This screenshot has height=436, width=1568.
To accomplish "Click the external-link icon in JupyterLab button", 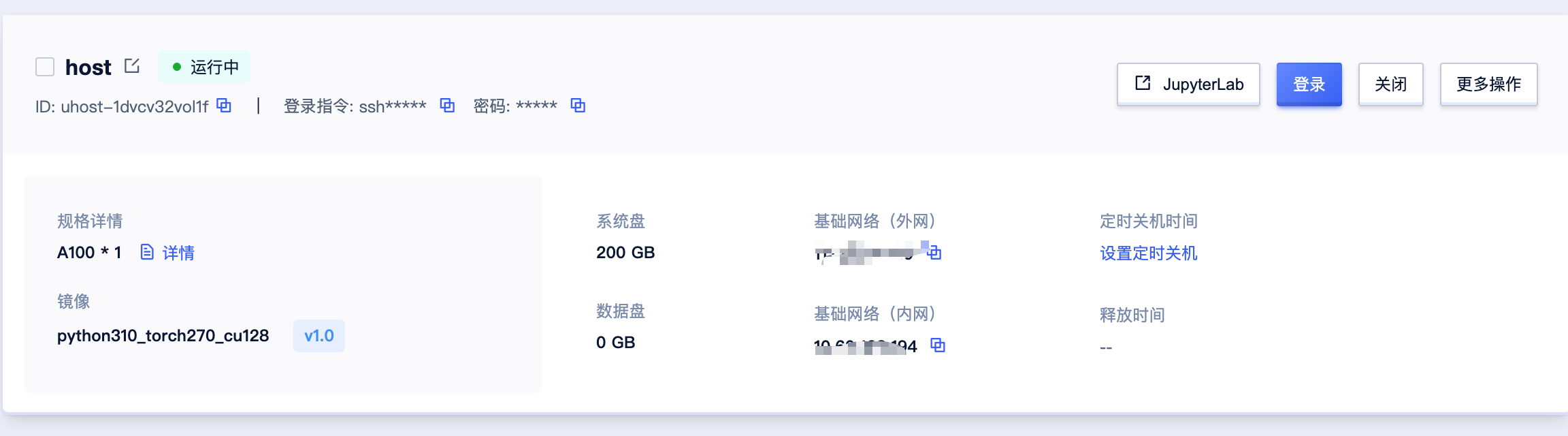I will [x=1143, y=83].
